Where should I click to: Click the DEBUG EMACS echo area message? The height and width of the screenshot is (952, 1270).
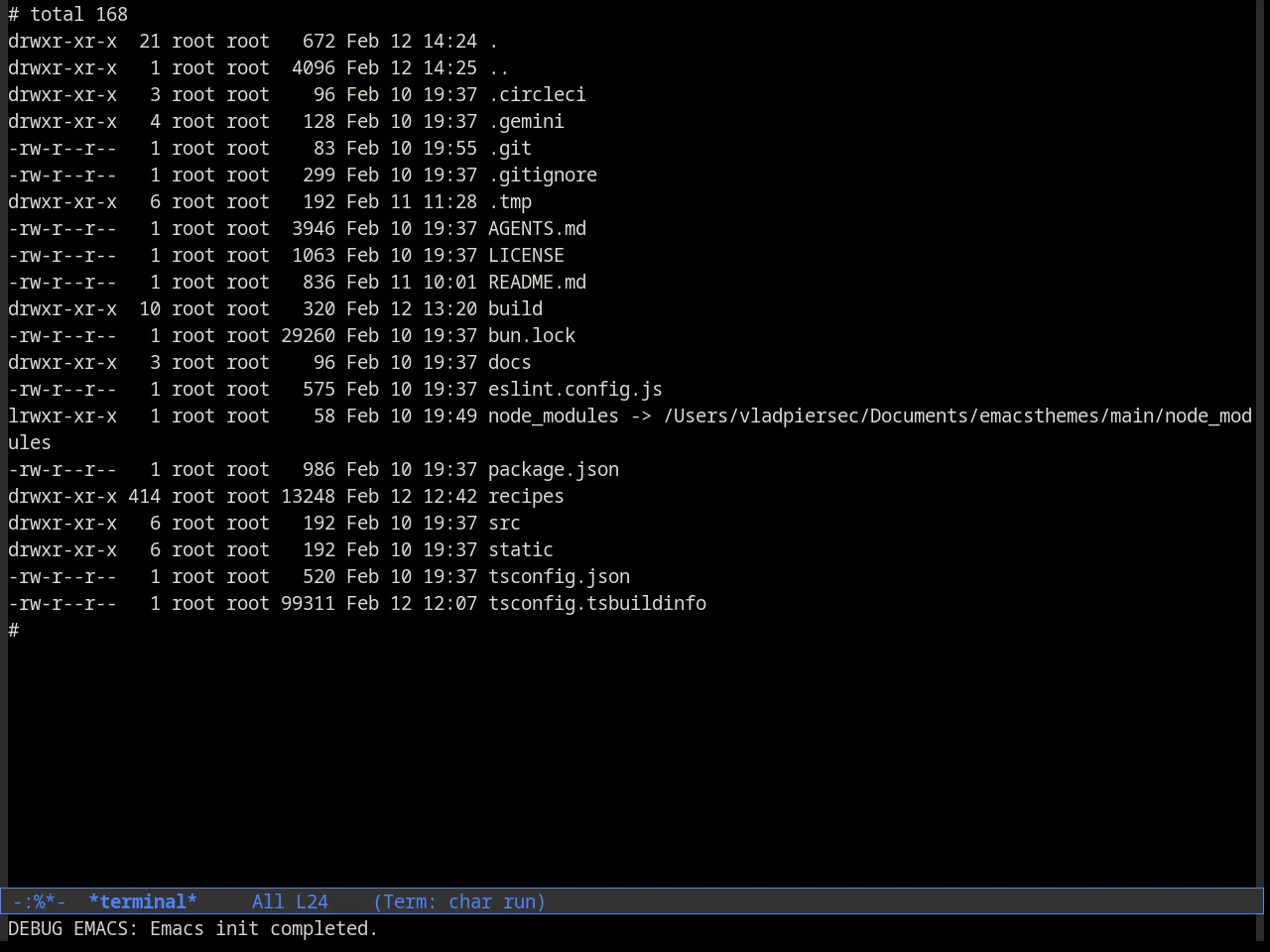click(193, 928)
